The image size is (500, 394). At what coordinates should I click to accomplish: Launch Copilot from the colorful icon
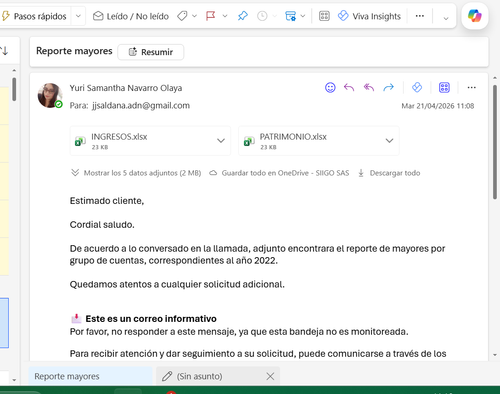(475, 16)
